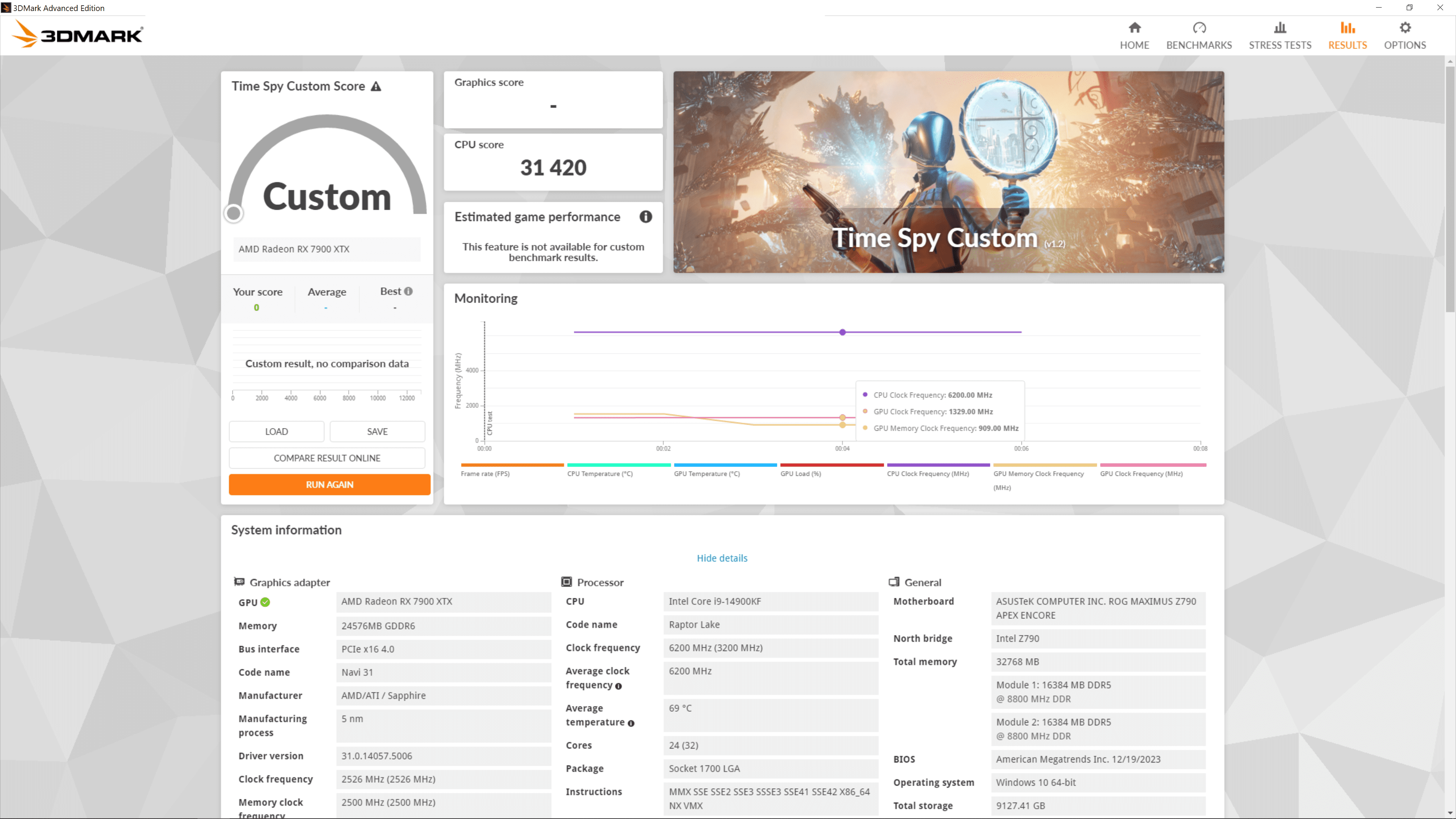Open the Stress Tests chart icon

1280,28
